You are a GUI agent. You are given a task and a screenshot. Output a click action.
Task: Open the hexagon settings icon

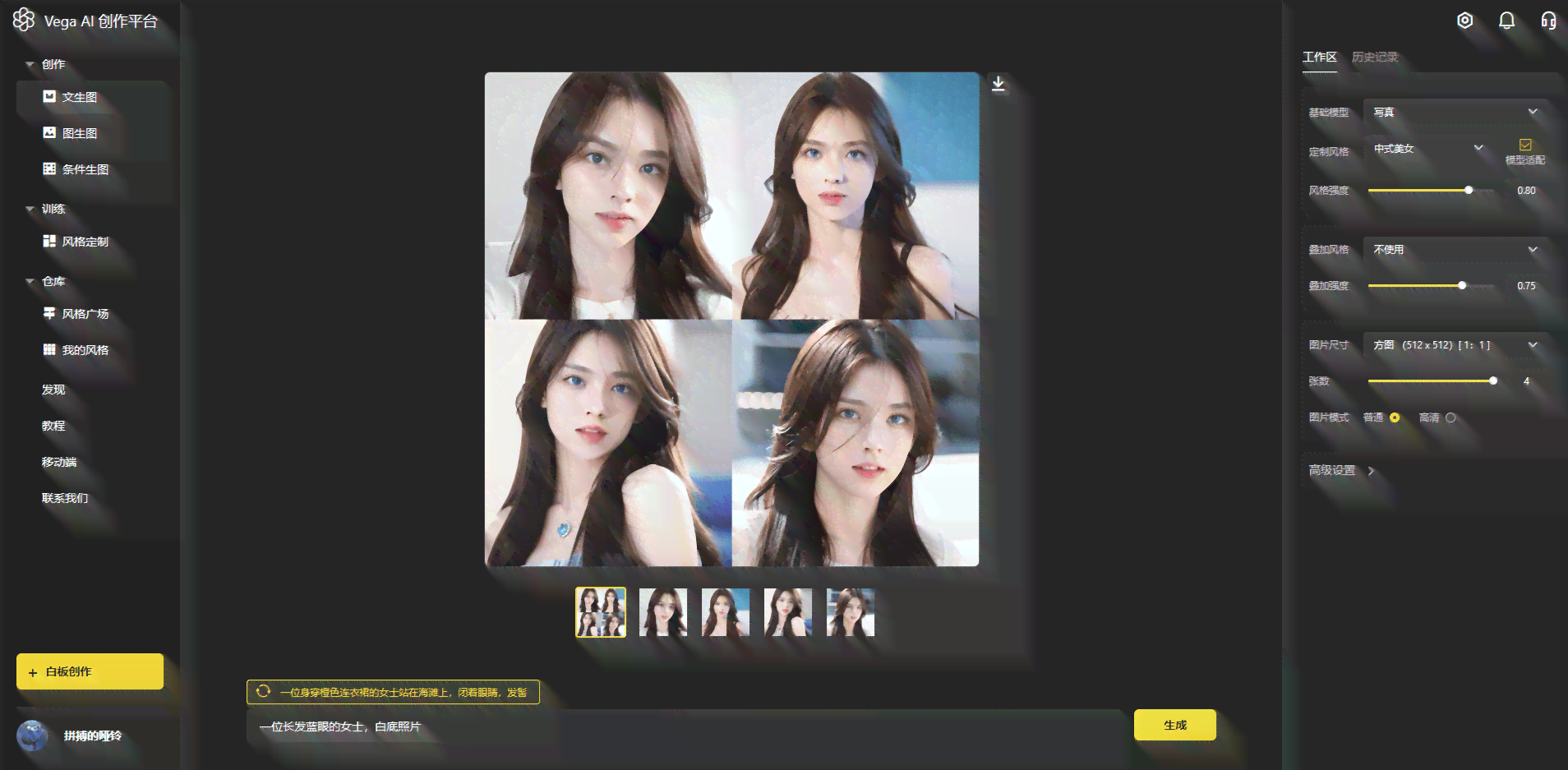1464,21
